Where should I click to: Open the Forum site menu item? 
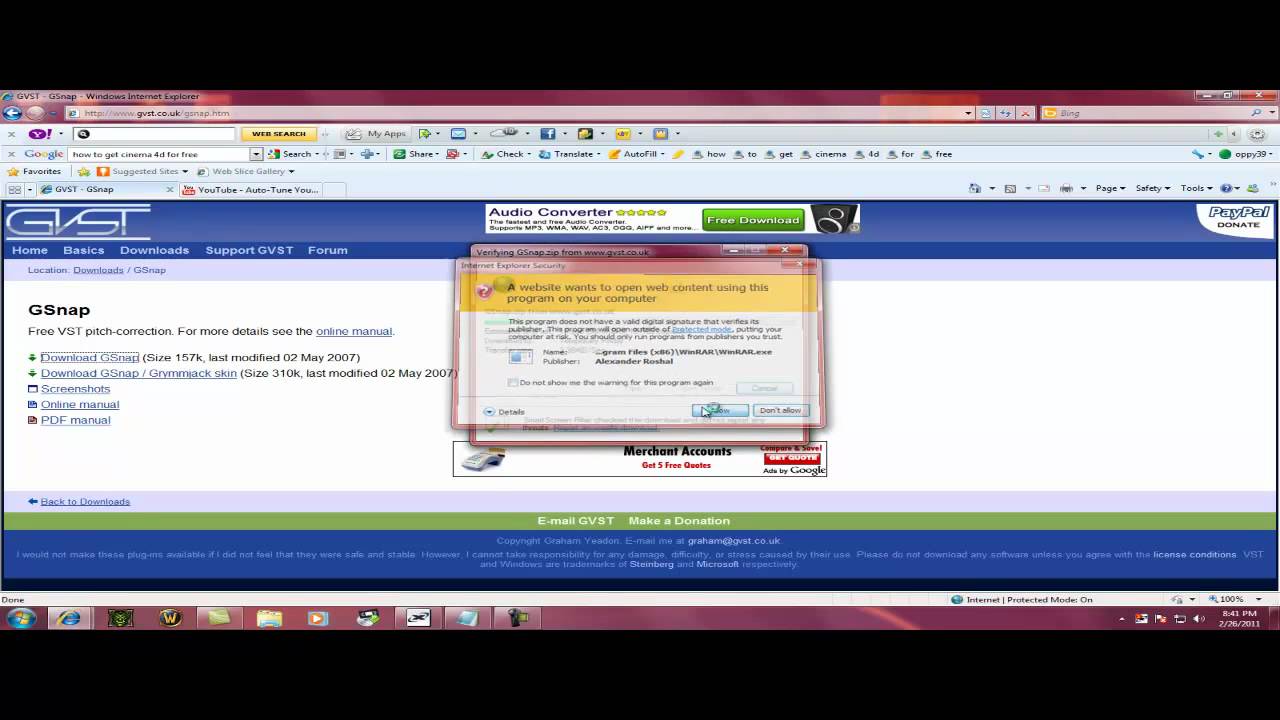tap(327, 250)
